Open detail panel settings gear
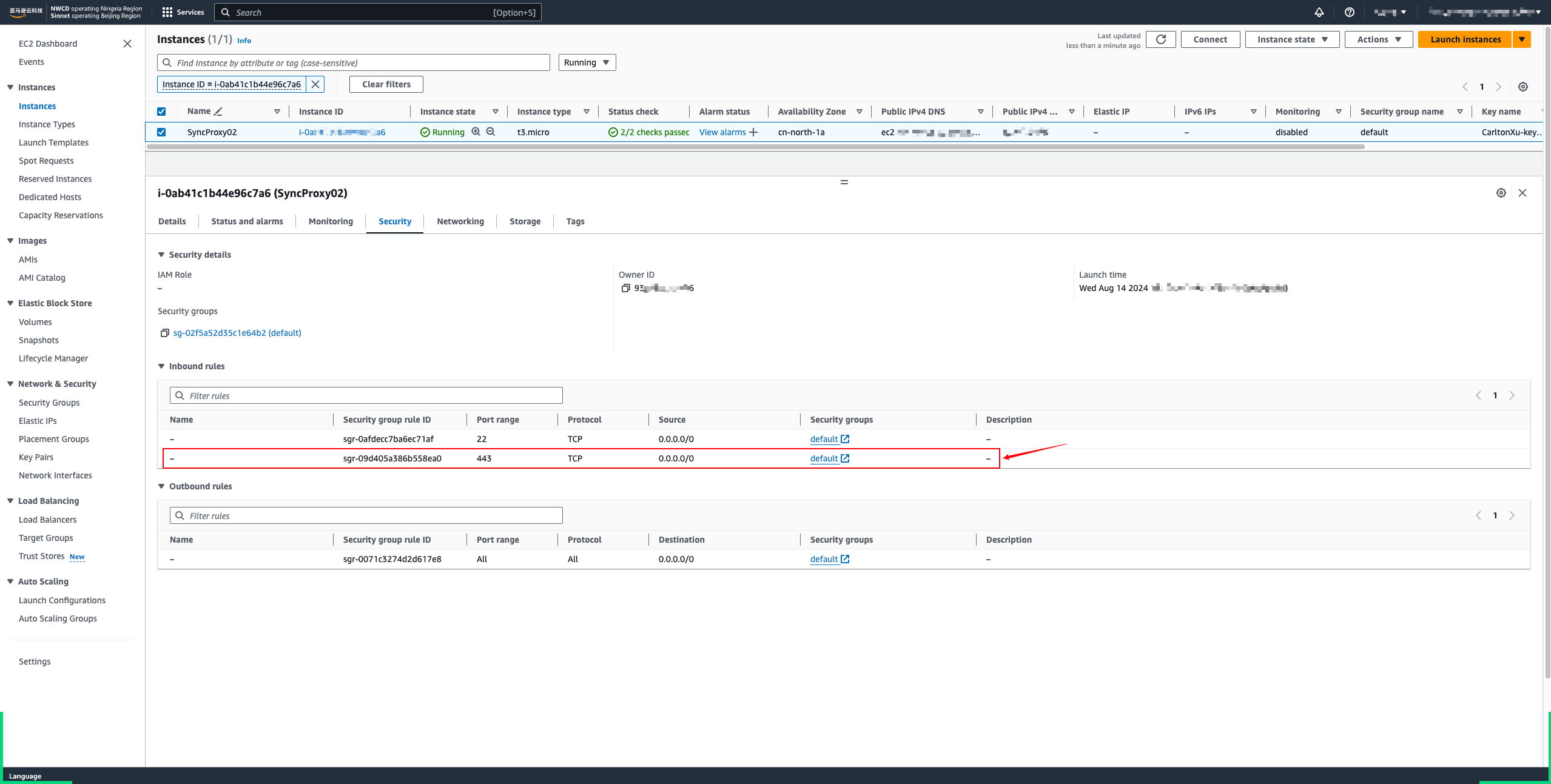This screenshot has height=784, width=1551. click(x=1501, y=193)
